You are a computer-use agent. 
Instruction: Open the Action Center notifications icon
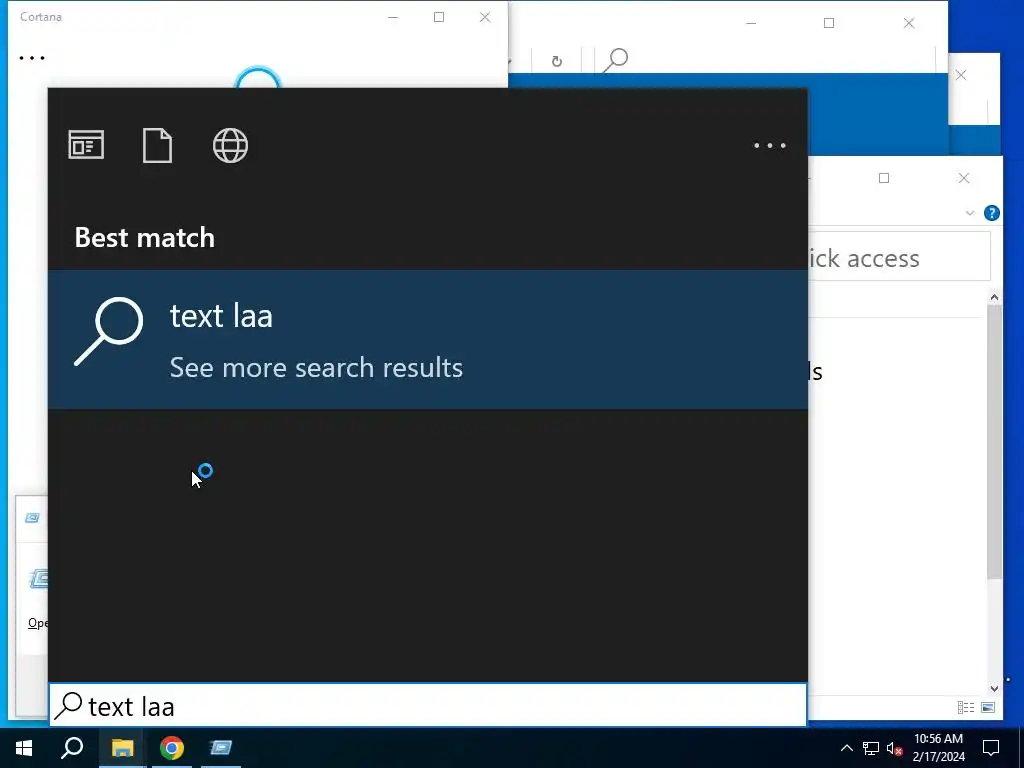pyautogui.click(x=991, y=748)
